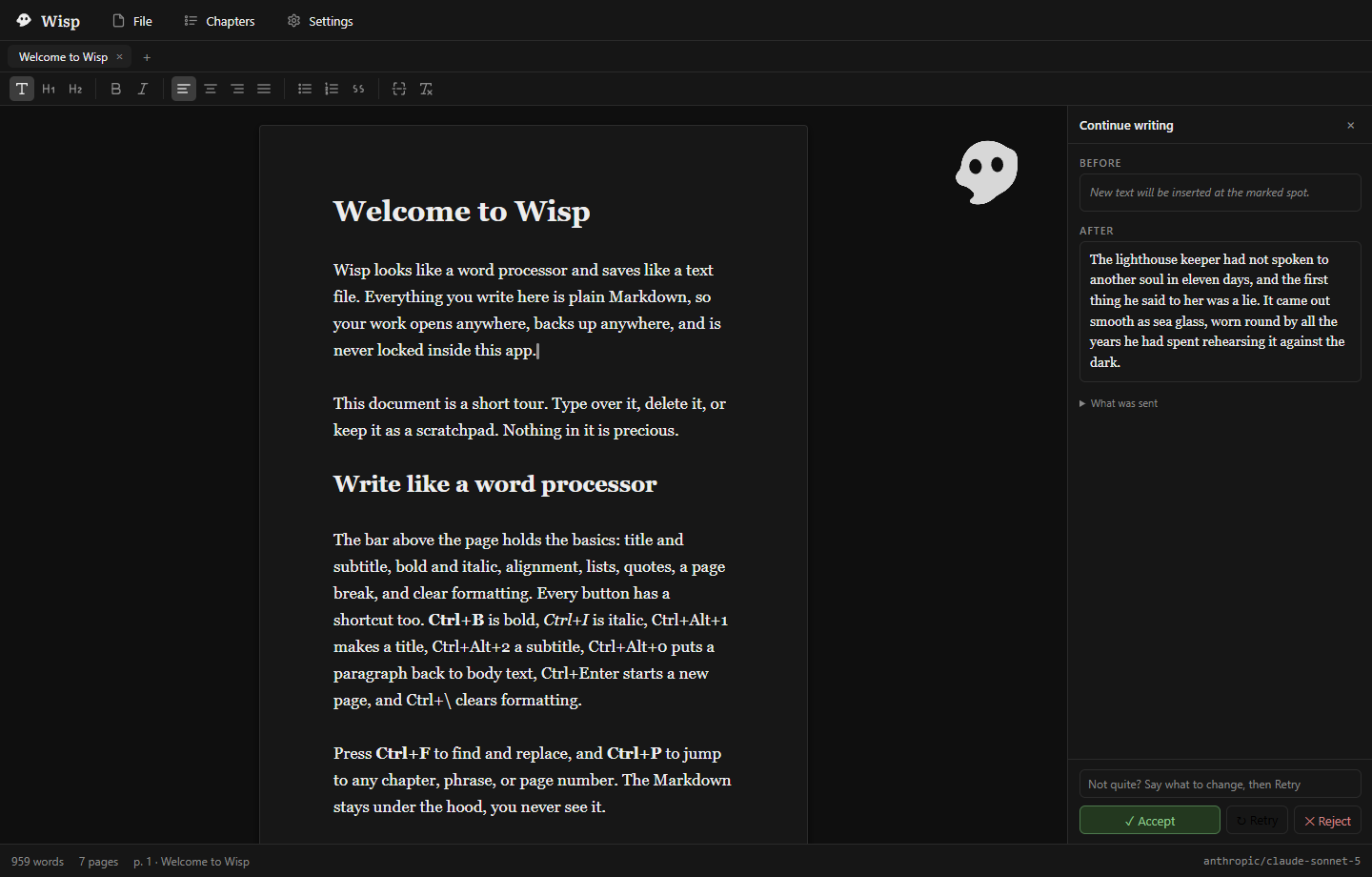
Task: Align text left
Action: click(184, 89)
